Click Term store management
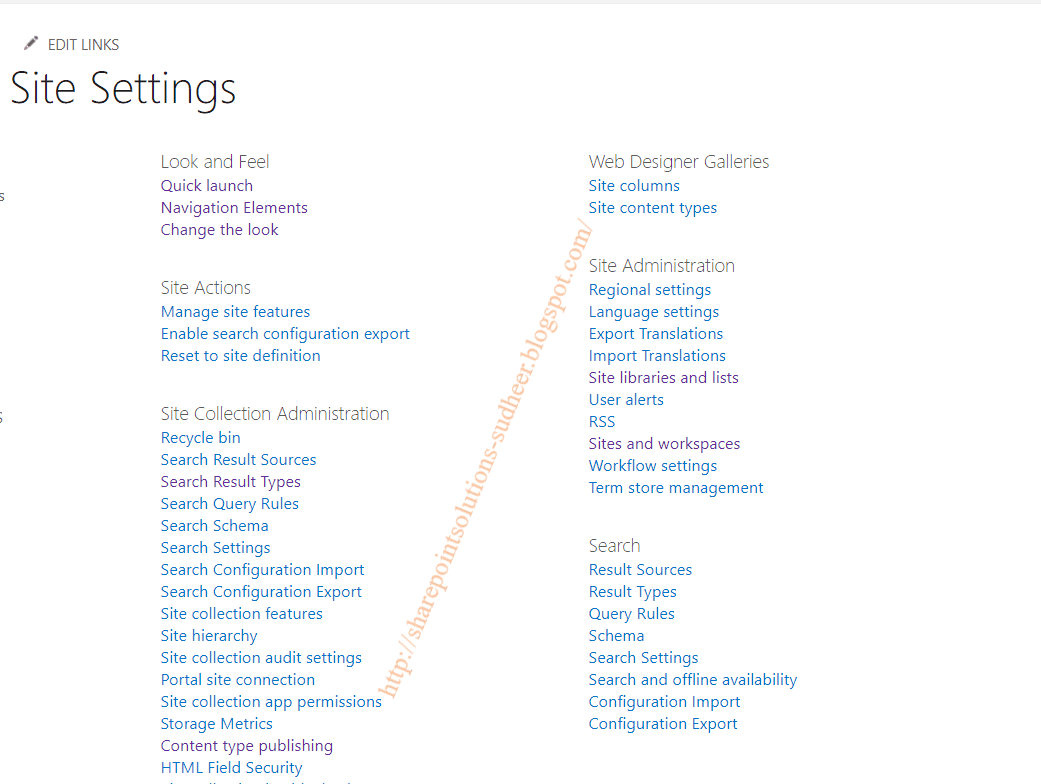This screenshot has height=784, width=1041. [x=676, y=487]
